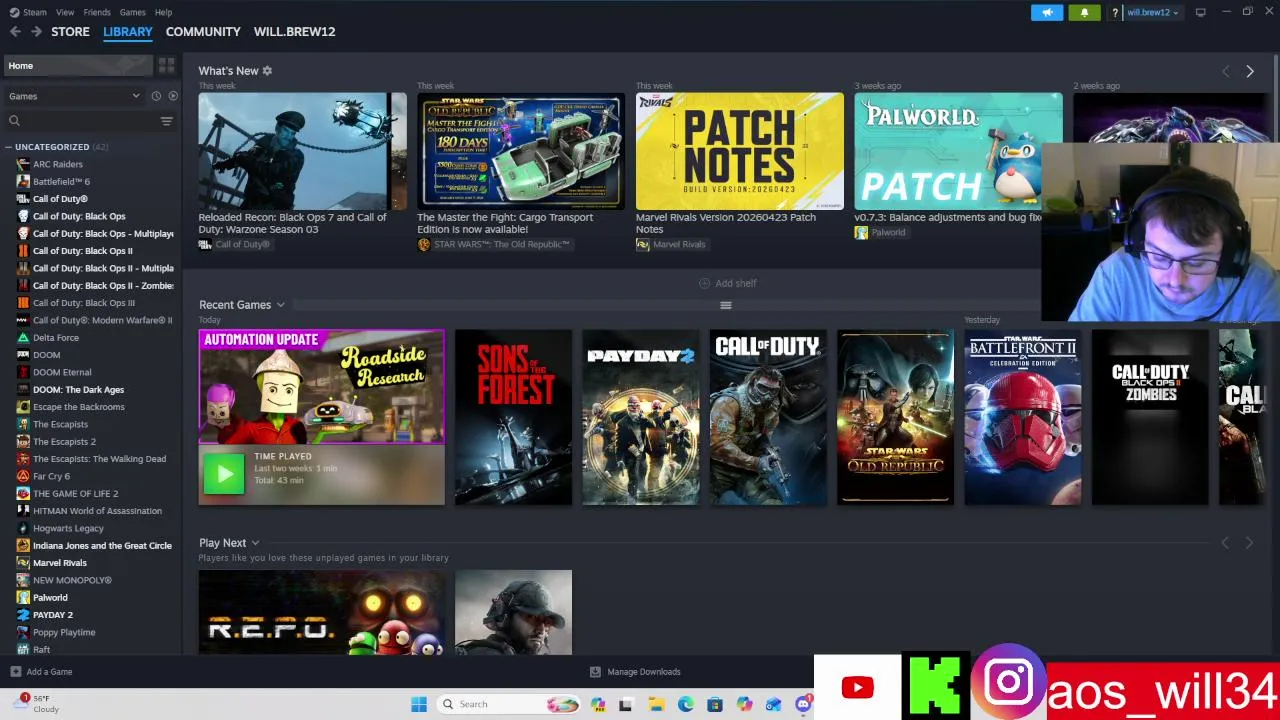Image resolution: width=1280 pixels, height=720 pixels.
Task: Select Palworld in game list
Action: (50, 598)
